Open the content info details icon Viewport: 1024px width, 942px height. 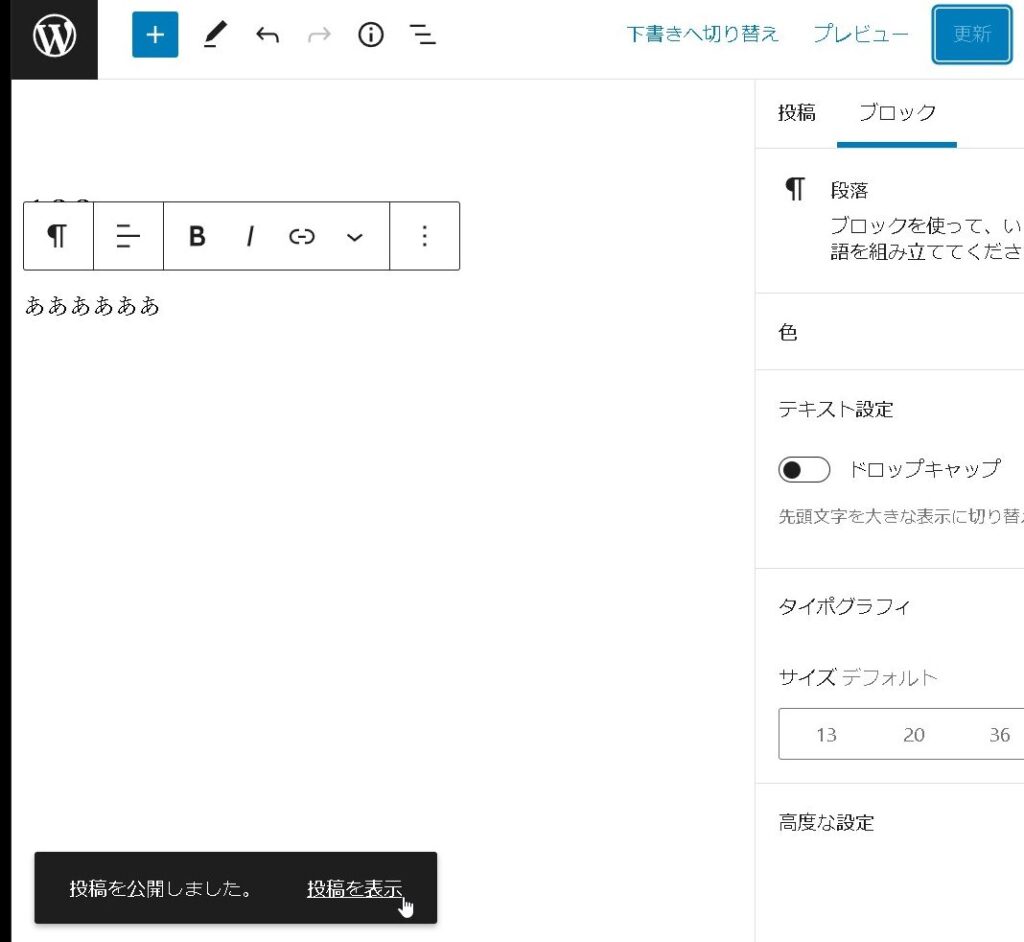[371, 36]
